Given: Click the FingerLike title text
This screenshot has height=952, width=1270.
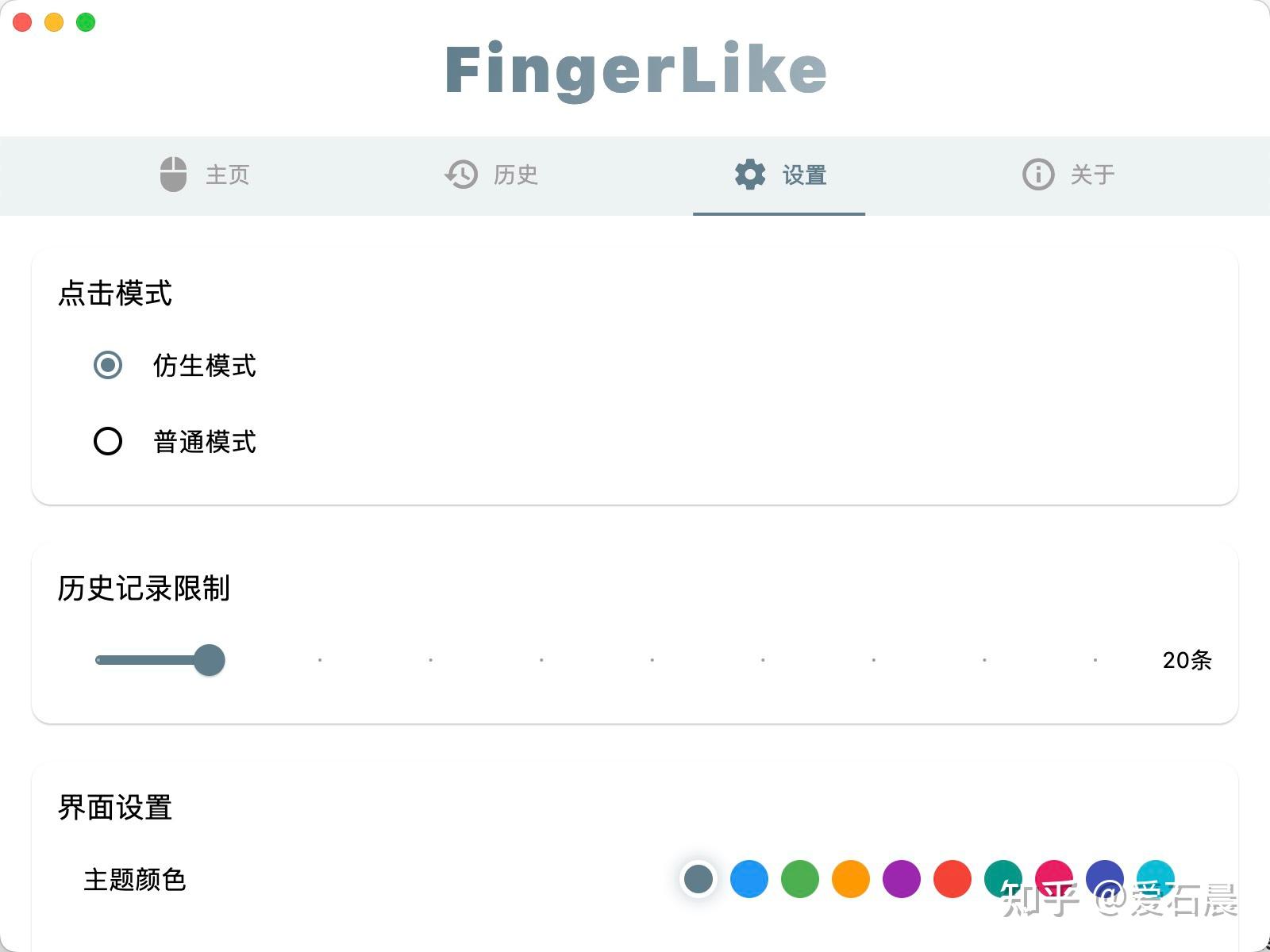Looking at the screenshot, I should (x=635, y=70).
